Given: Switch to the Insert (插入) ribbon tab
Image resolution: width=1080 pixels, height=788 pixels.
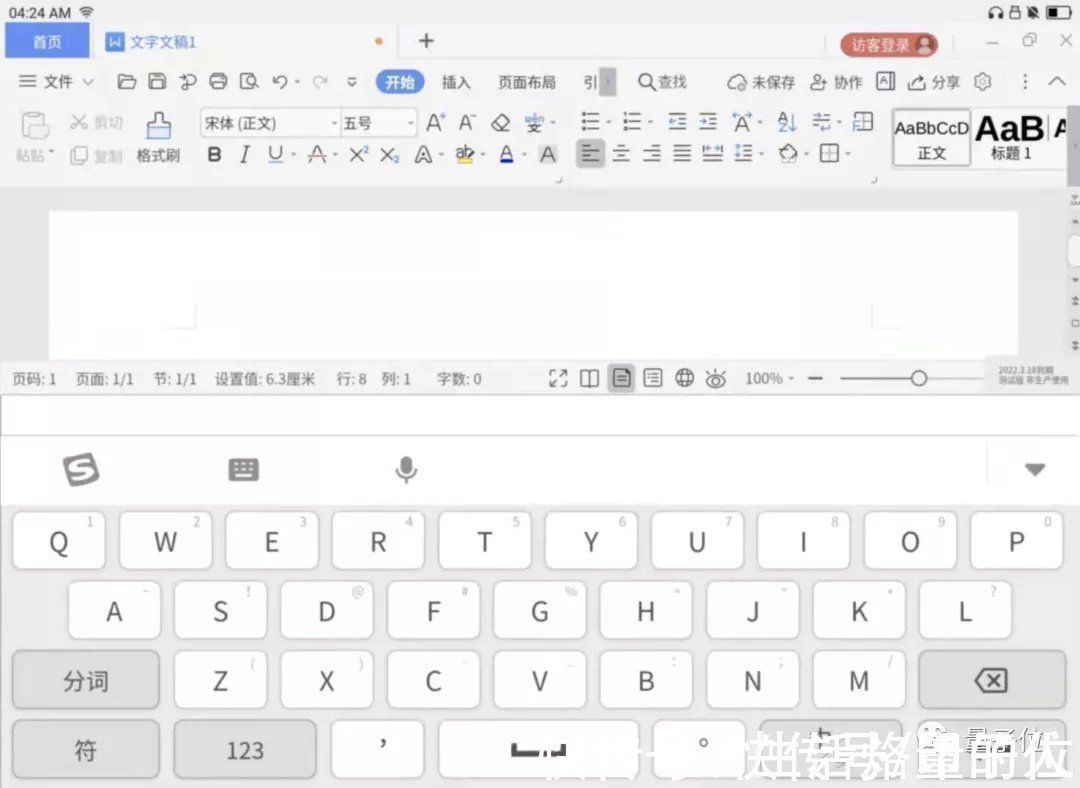Looking at the screenshot, I should (456, 82).
